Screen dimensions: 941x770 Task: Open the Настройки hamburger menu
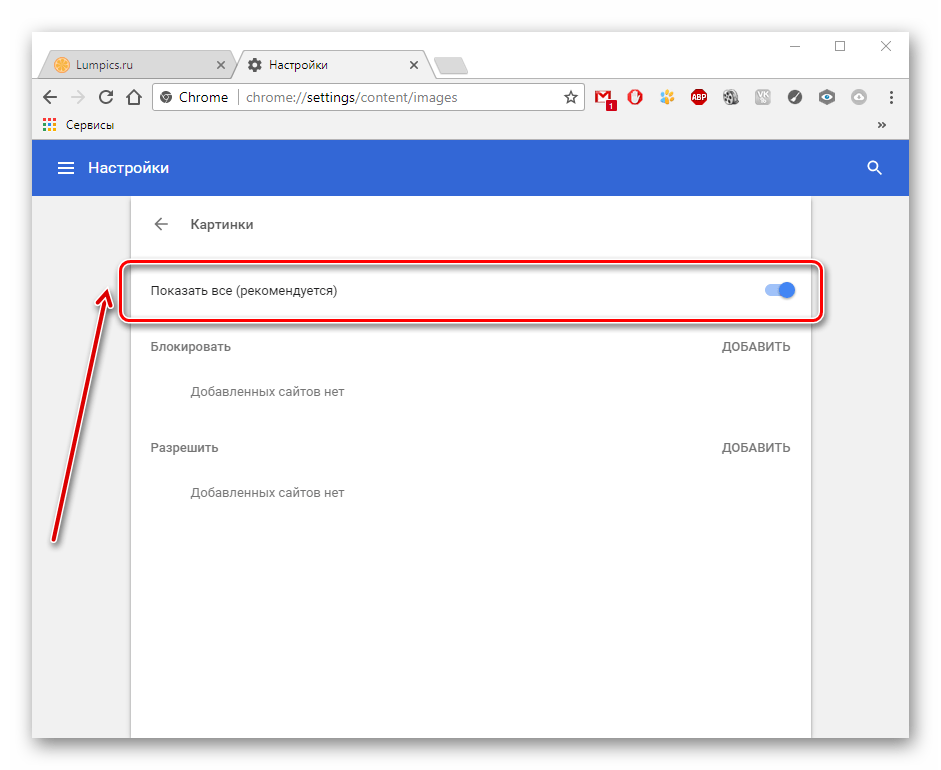(x=66, y=168)
